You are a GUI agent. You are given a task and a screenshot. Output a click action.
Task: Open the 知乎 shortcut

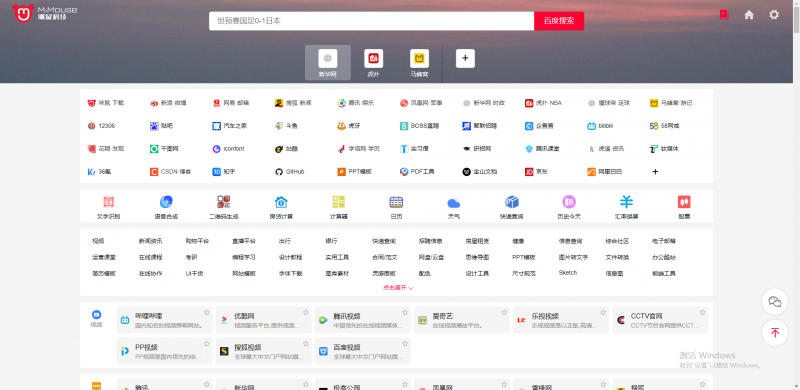coord(224,172)
